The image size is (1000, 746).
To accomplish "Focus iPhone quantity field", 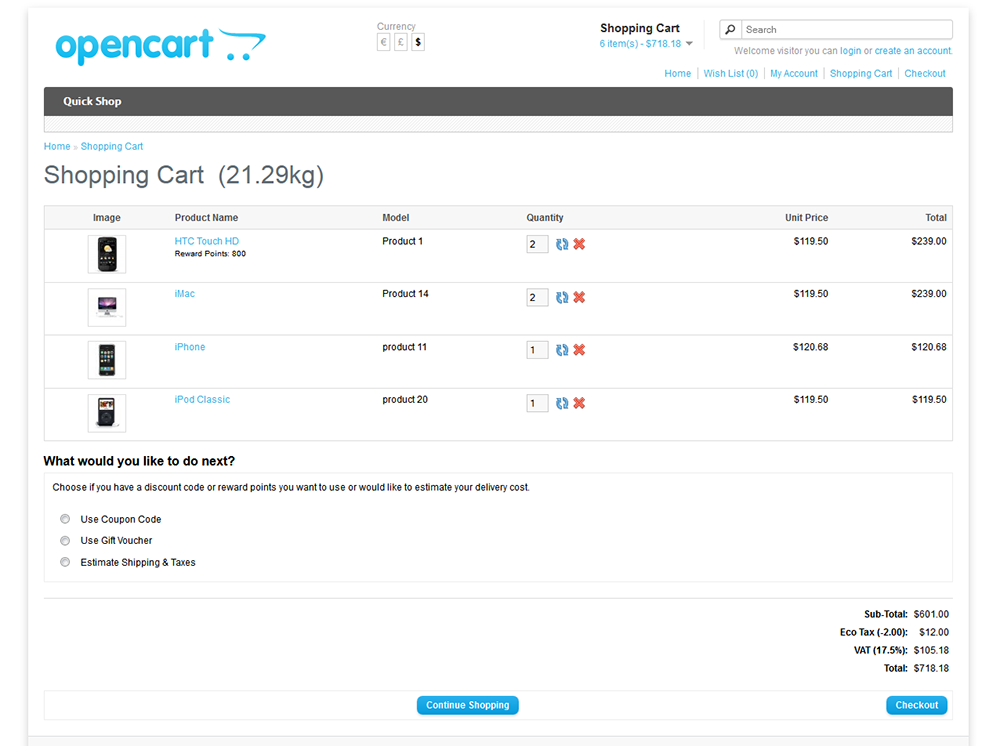I will click(x=537, y=350).
